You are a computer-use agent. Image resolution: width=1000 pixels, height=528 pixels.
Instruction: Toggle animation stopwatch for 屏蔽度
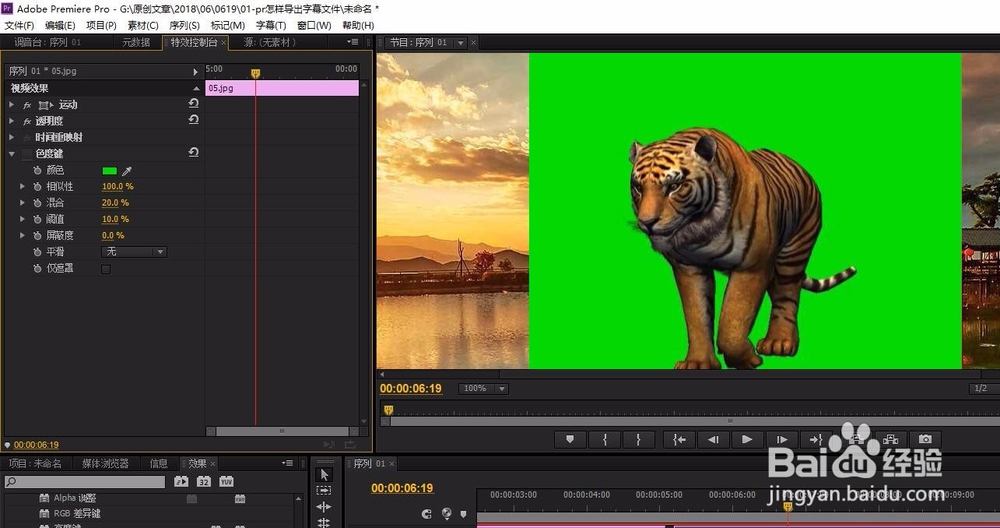(x=38, y=236)
